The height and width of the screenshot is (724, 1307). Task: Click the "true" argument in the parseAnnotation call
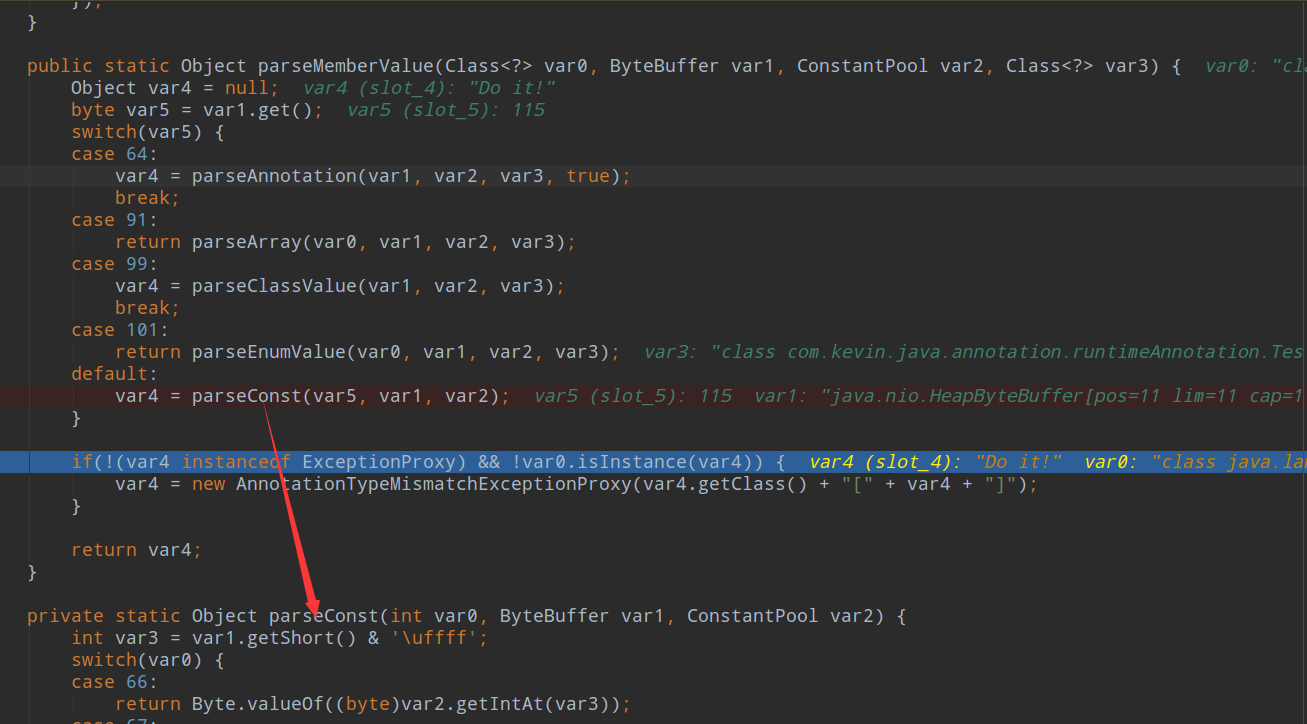point(588,176)
